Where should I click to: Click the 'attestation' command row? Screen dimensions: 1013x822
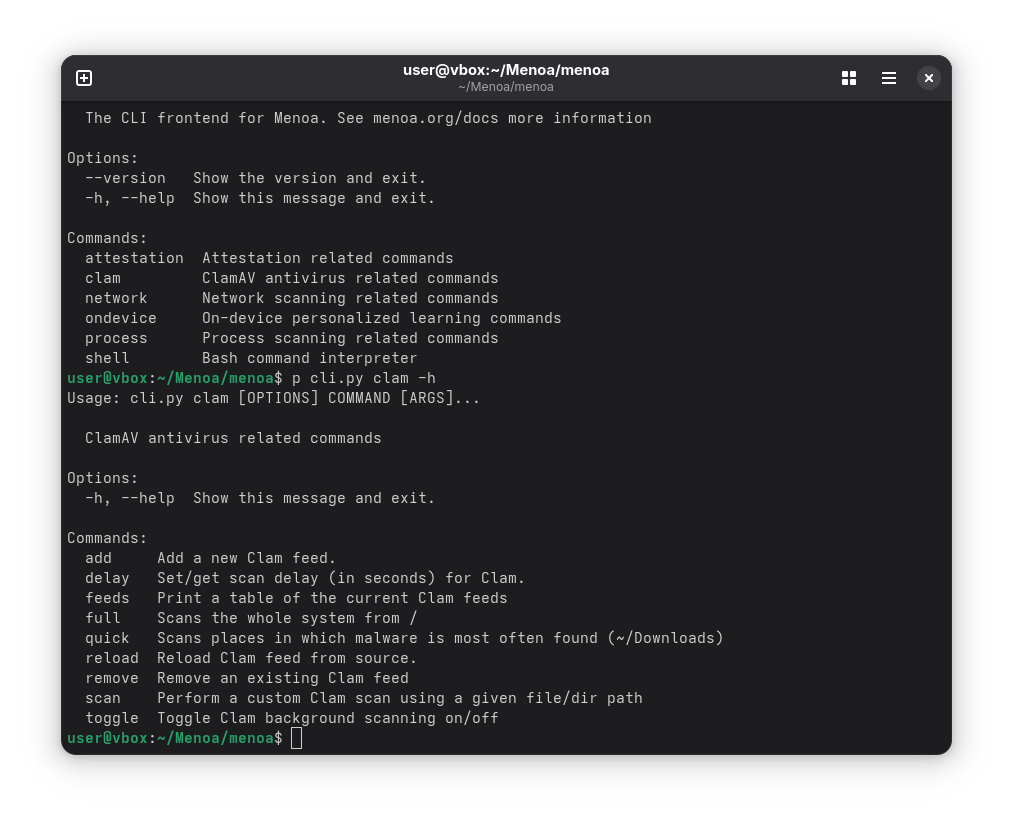pos(269,258)
